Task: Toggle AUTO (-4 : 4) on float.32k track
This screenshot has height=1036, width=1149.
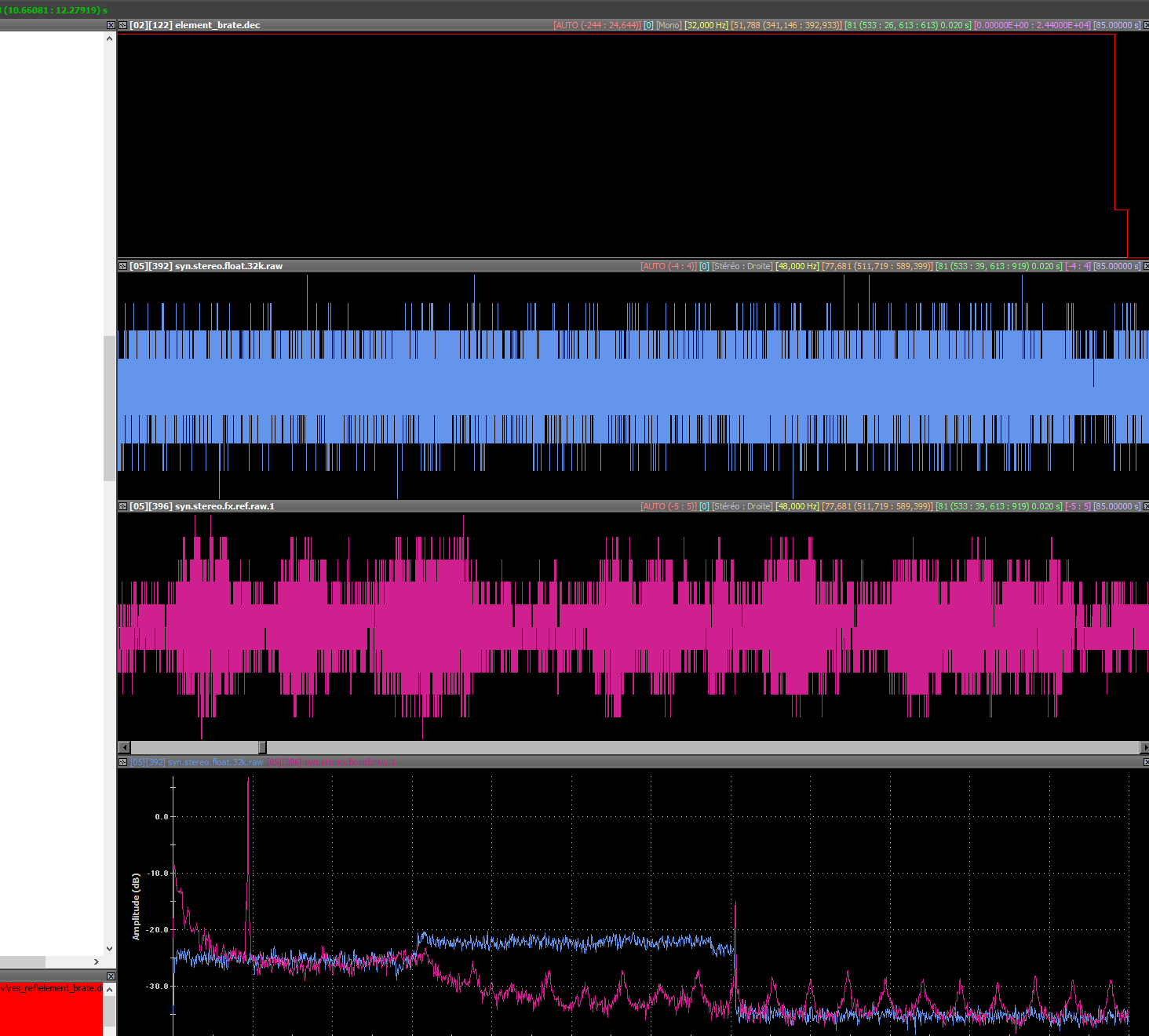Action: 668,266
